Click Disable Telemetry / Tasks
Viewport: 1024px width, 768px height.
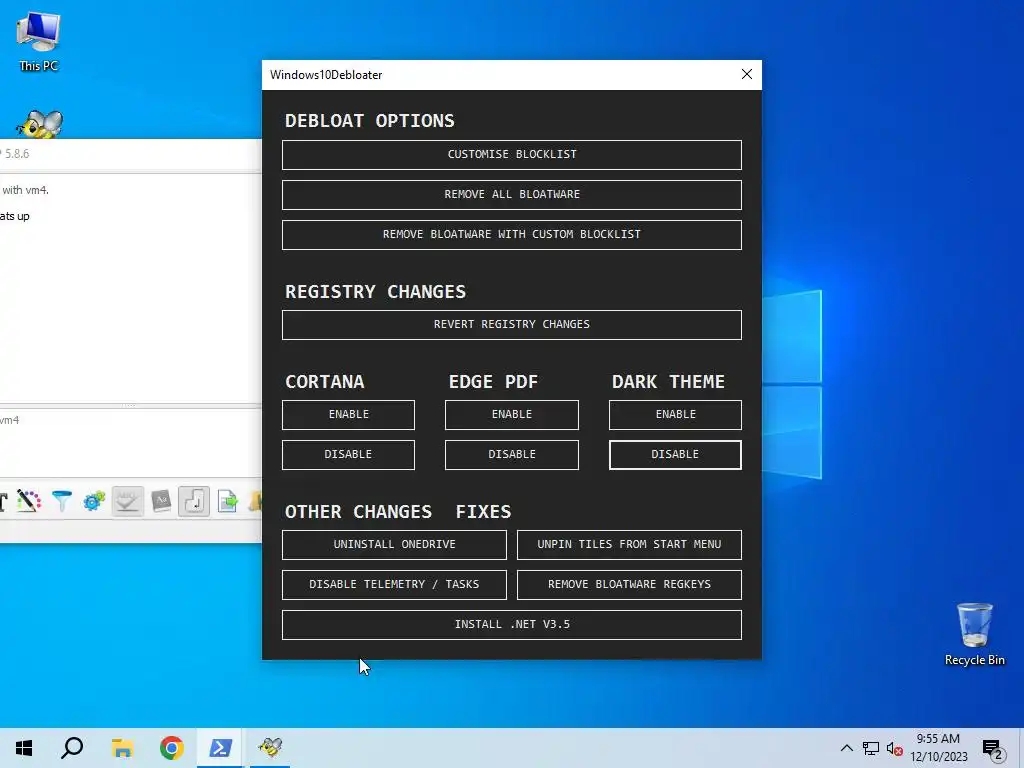tap(394, 584)
